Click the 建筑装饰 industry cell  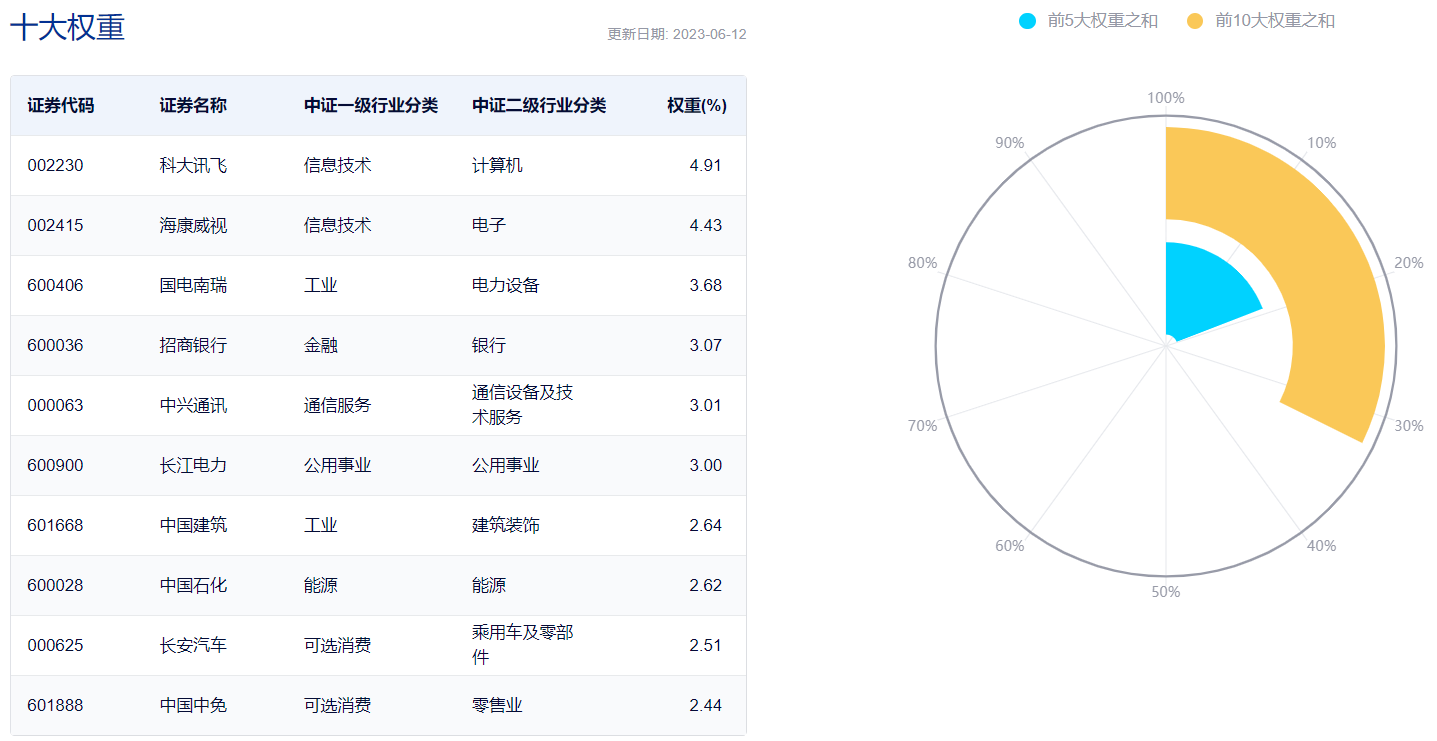[506, 525]
